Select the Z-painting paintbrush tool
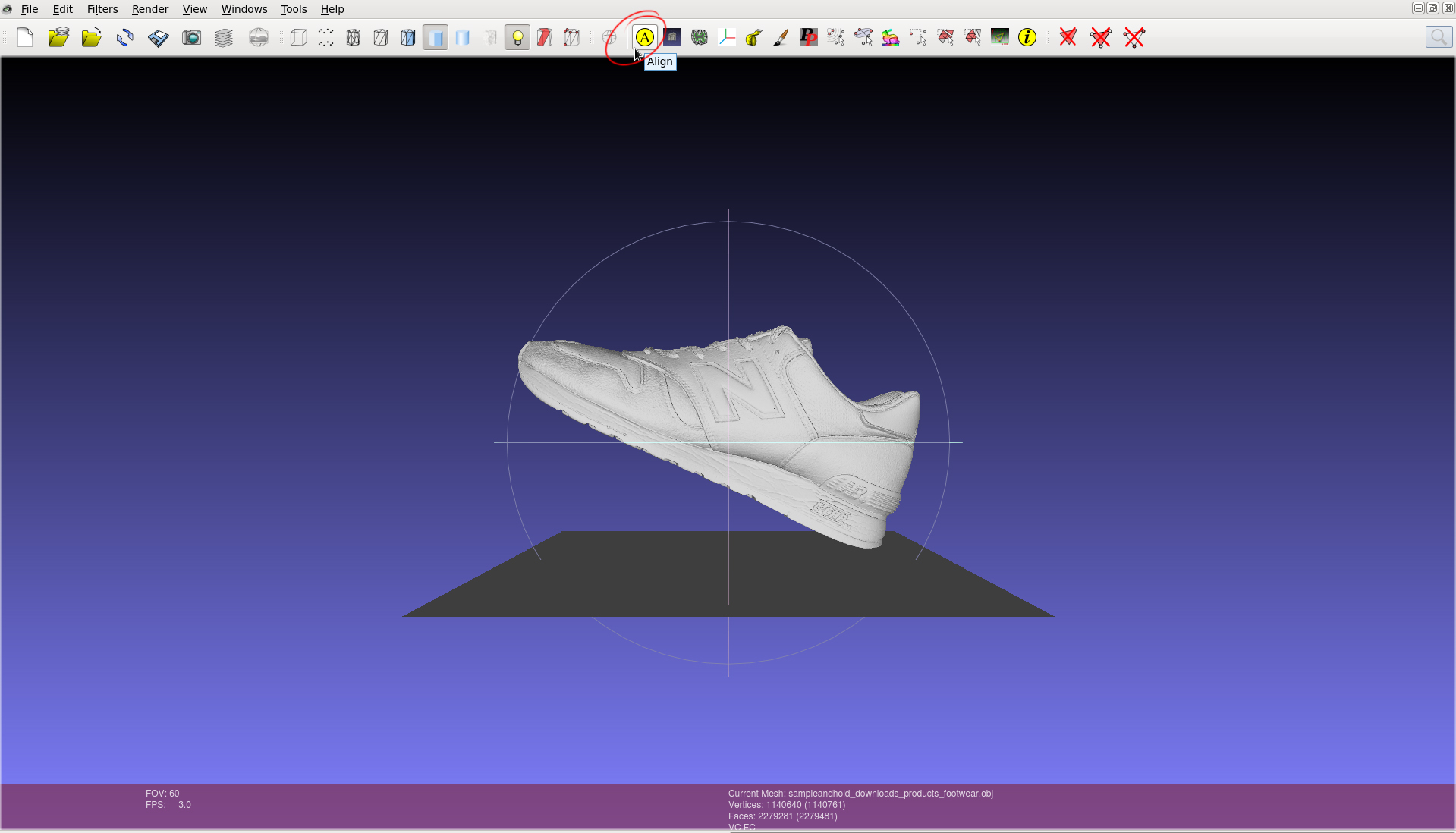This screenshot has height=833, width=1456. (781, 37)
